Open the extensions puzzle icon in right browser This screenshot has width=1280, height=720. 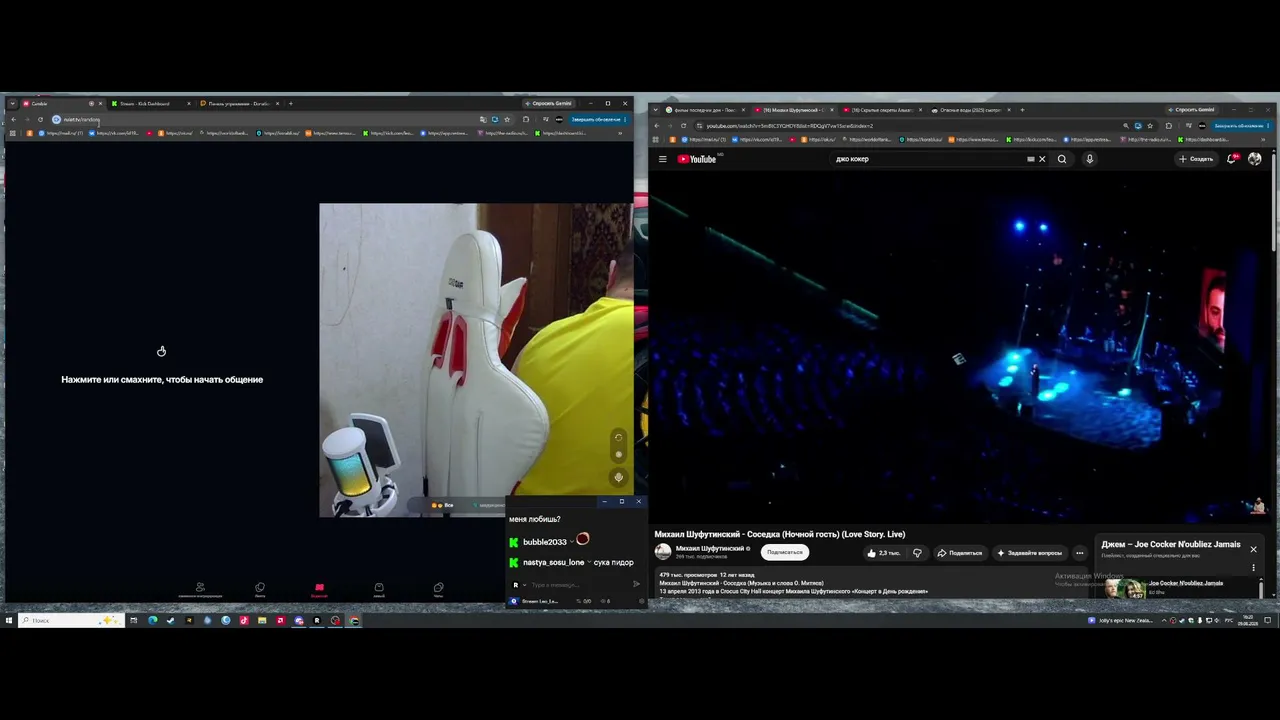click(1169, 126)
